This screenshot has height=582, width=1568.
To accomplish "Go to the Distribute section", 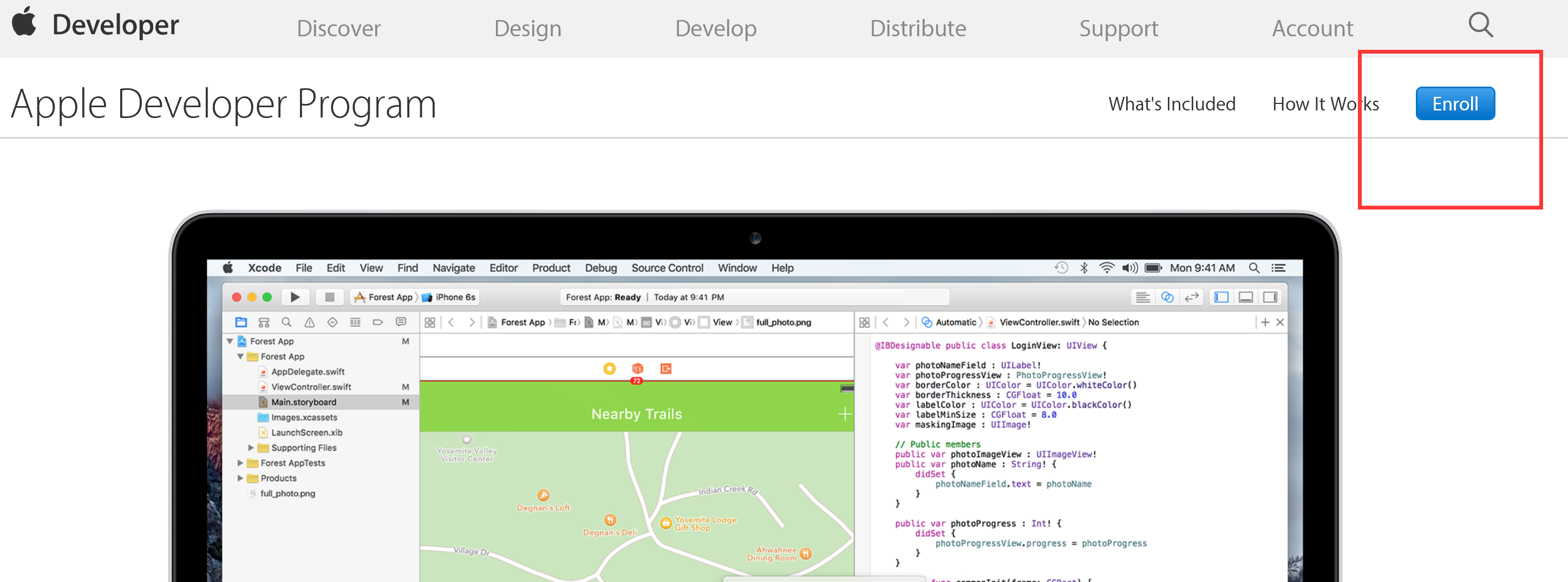I will tap(918, 28).
